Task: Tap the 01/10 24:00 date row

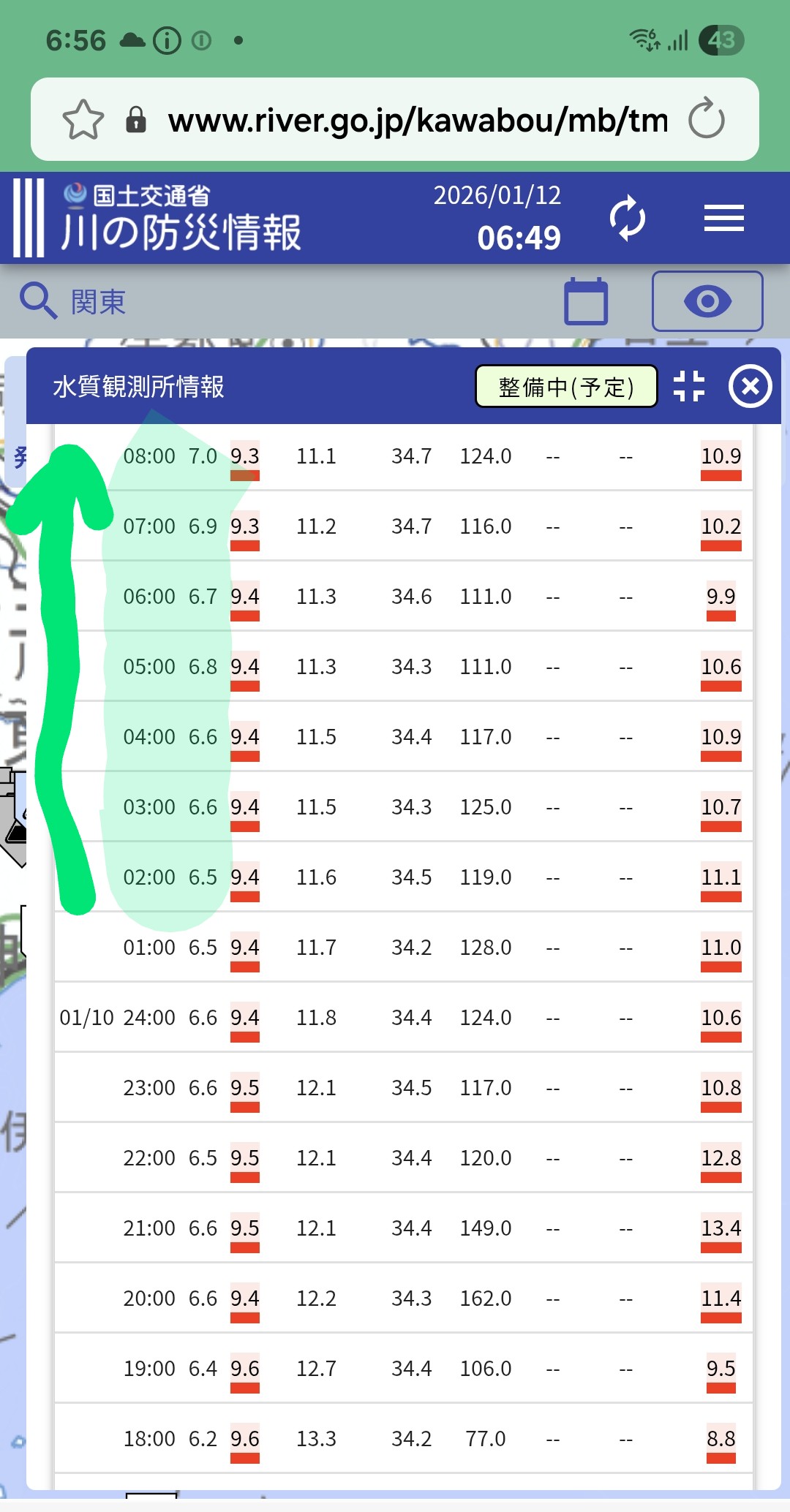Action: 117,1018
